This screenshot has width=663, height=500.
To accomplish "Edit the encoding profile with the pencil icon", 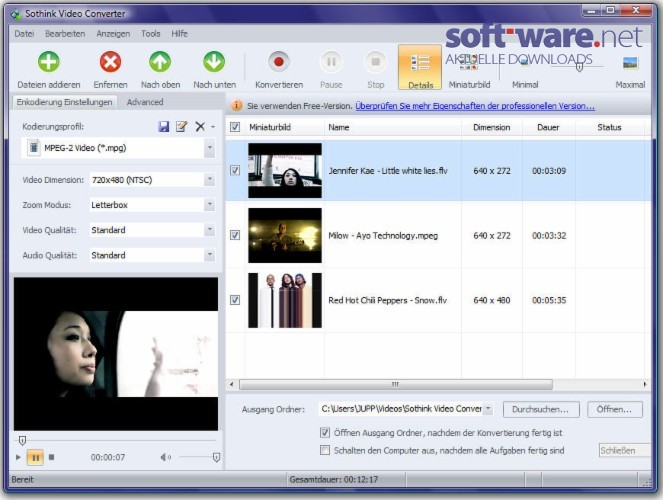I will tap(181, 126).
